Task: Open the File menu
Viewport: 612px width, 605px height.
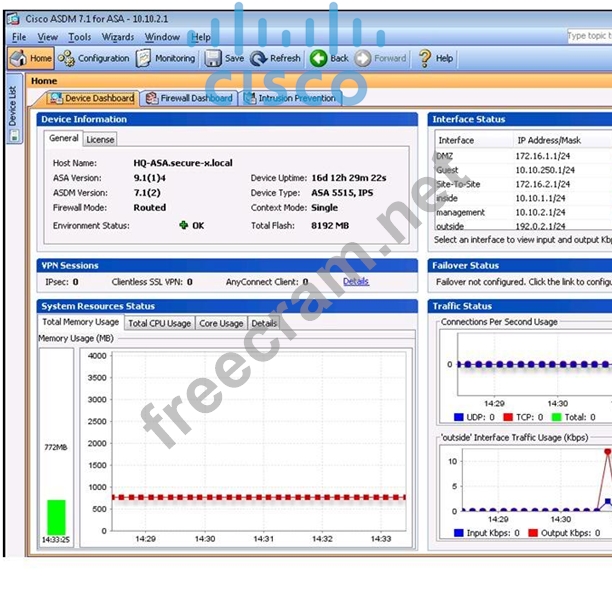Action: 19,37
